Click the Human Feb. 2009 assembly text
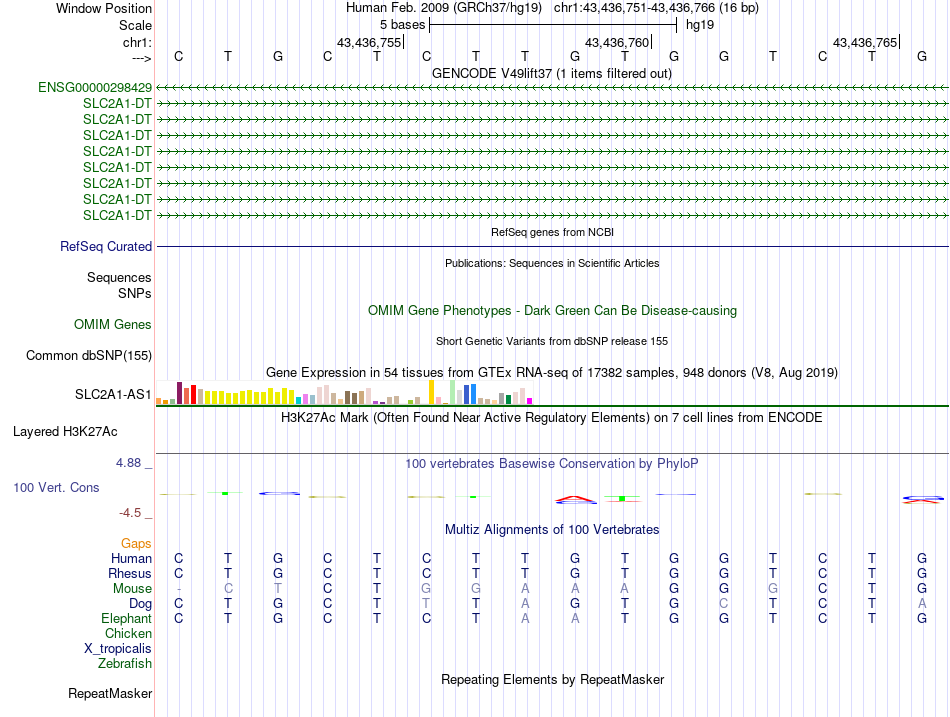The image size is (950, 717). click(x=443, y=8)
